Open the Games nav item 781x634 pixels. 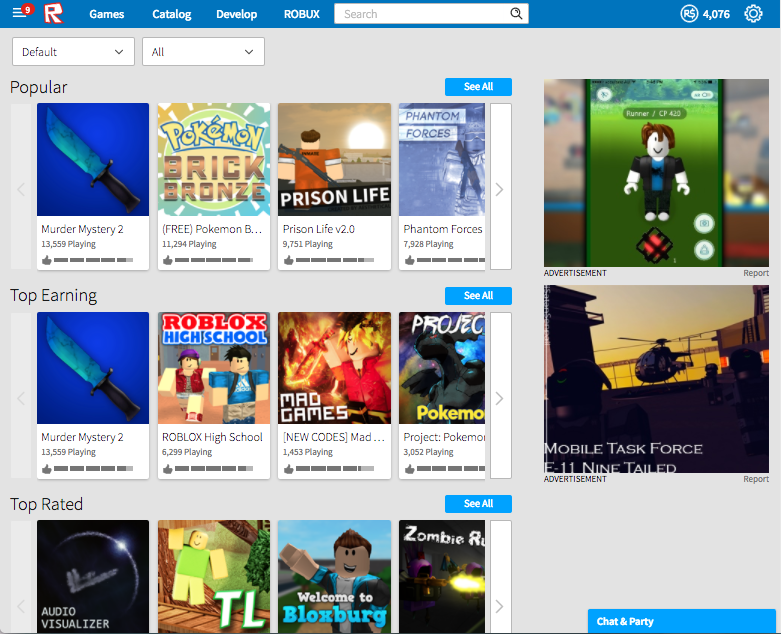pyautogui.click(x=107, y=14)
